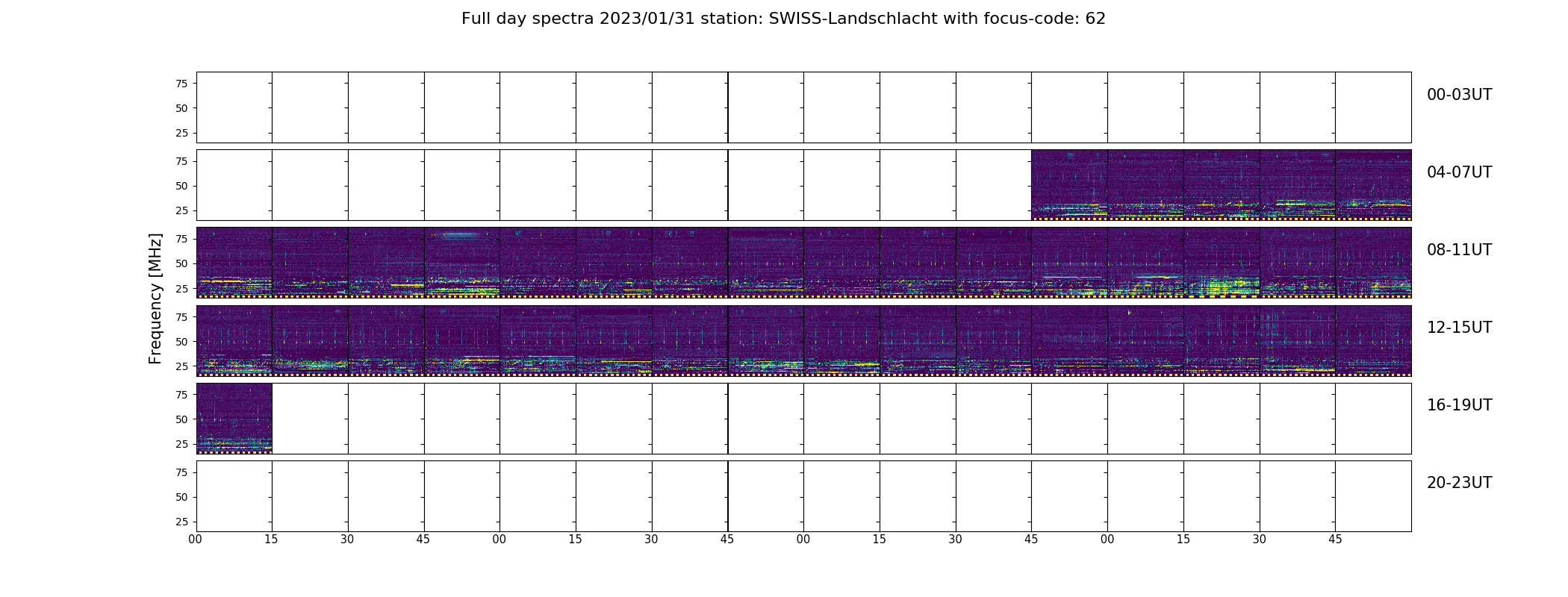The image size is (1568, 597).
Task: Click the '04-07UT' row label
Action: pos(1459,172)
